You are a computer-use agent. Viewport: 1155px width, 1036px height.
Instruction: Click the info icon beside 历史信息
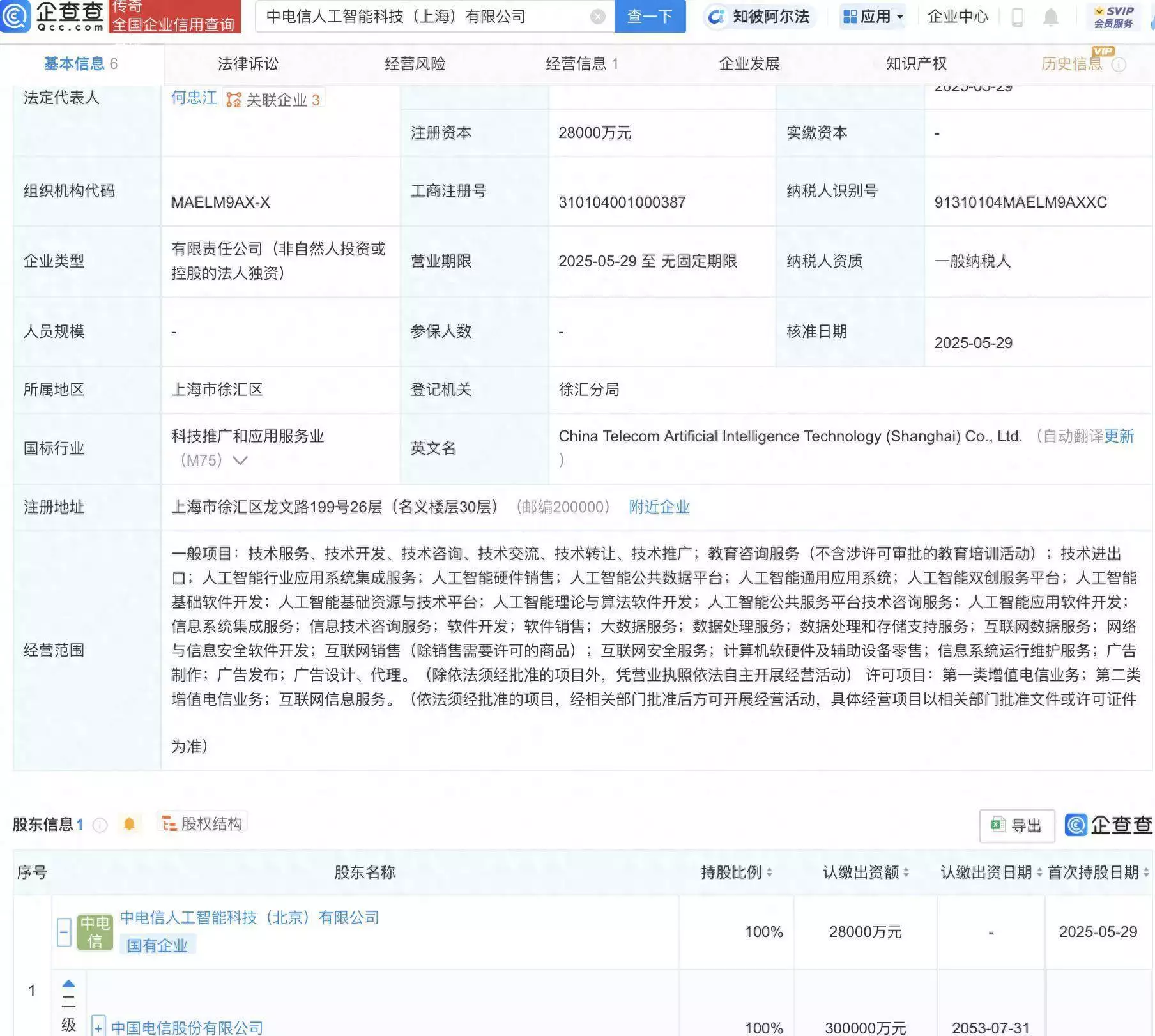(1119, 65)
